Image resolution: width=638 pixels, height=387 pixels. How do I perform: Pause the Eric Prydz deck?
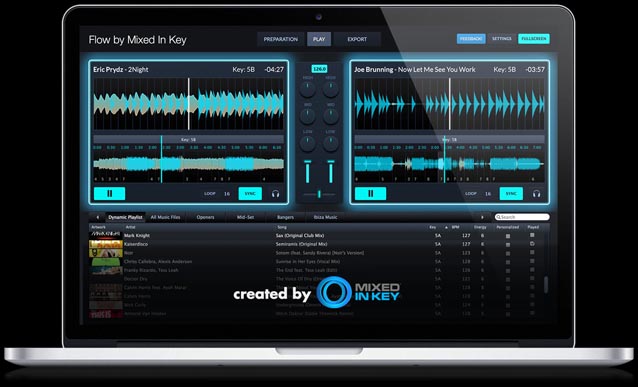tap(109, 194)
